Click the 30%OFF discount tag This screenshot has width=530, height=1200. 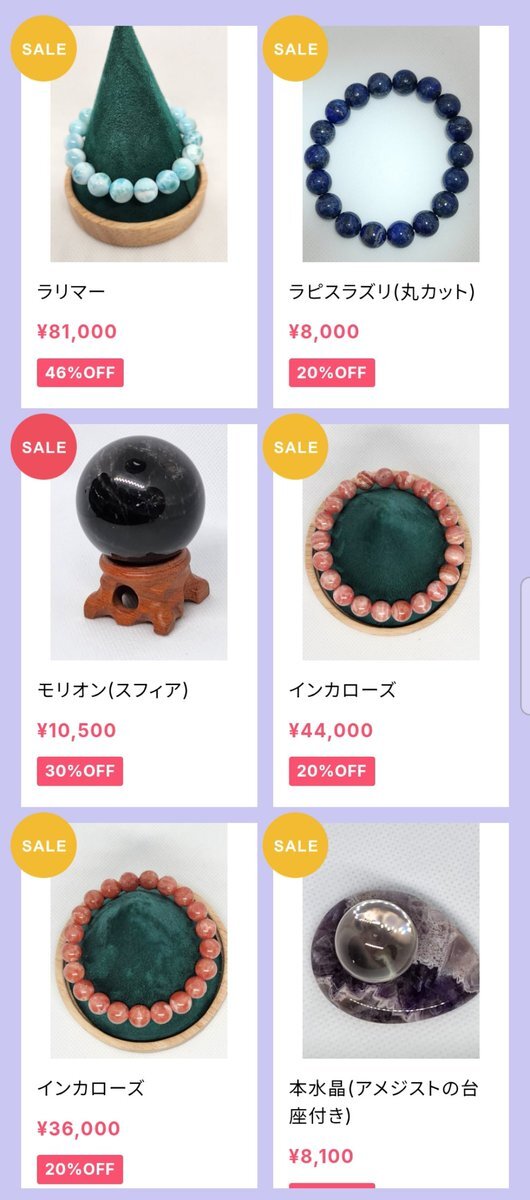(80, 771)
